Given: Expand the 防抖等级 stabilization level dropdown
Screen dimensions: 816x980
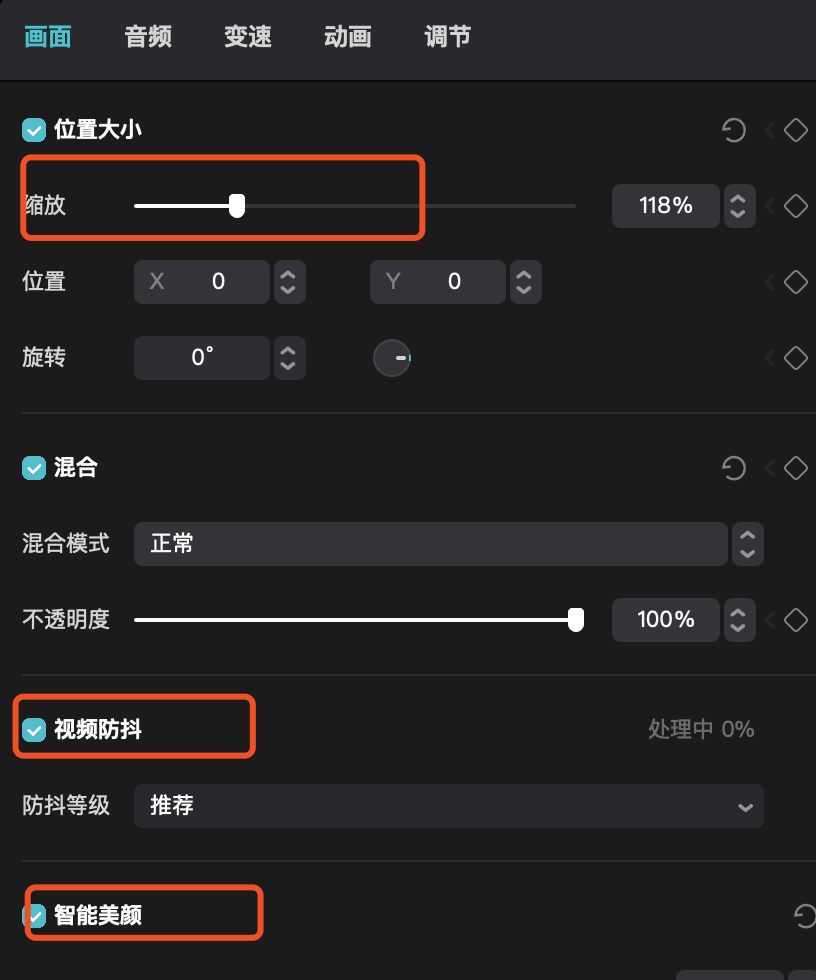Looking at the screenshot, I should point(448,806).
